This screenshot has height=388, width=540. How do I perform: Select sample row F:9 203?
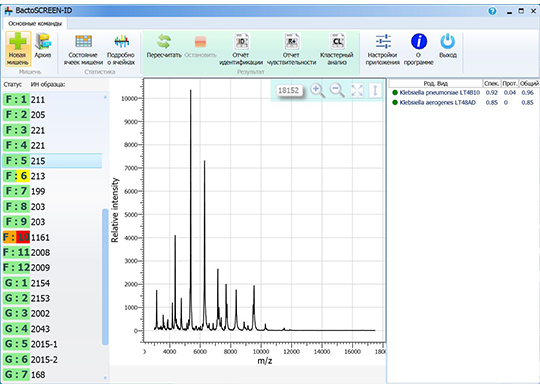52,222
